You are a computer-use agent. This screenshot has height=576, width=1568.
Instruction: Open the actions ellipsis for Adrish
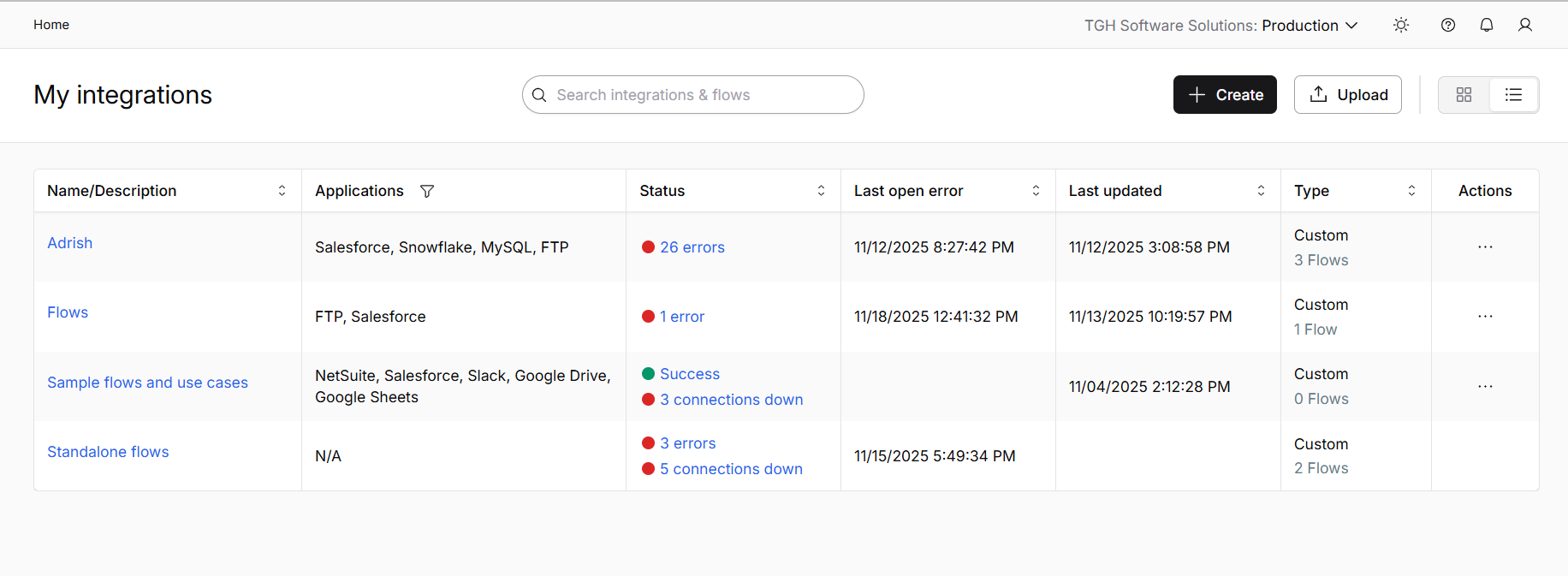pyautogui.click(x=1485, y=247)
